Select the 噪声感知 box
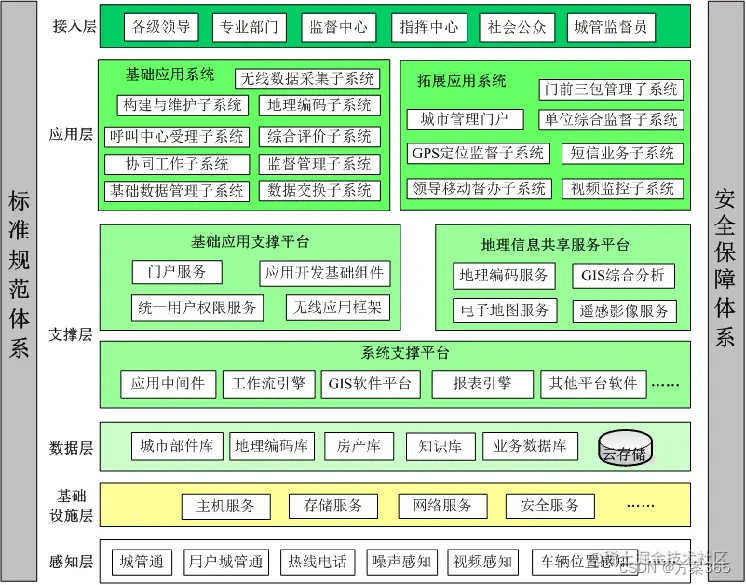Screen dimensions: 746x585 click(x=402, y=562)
